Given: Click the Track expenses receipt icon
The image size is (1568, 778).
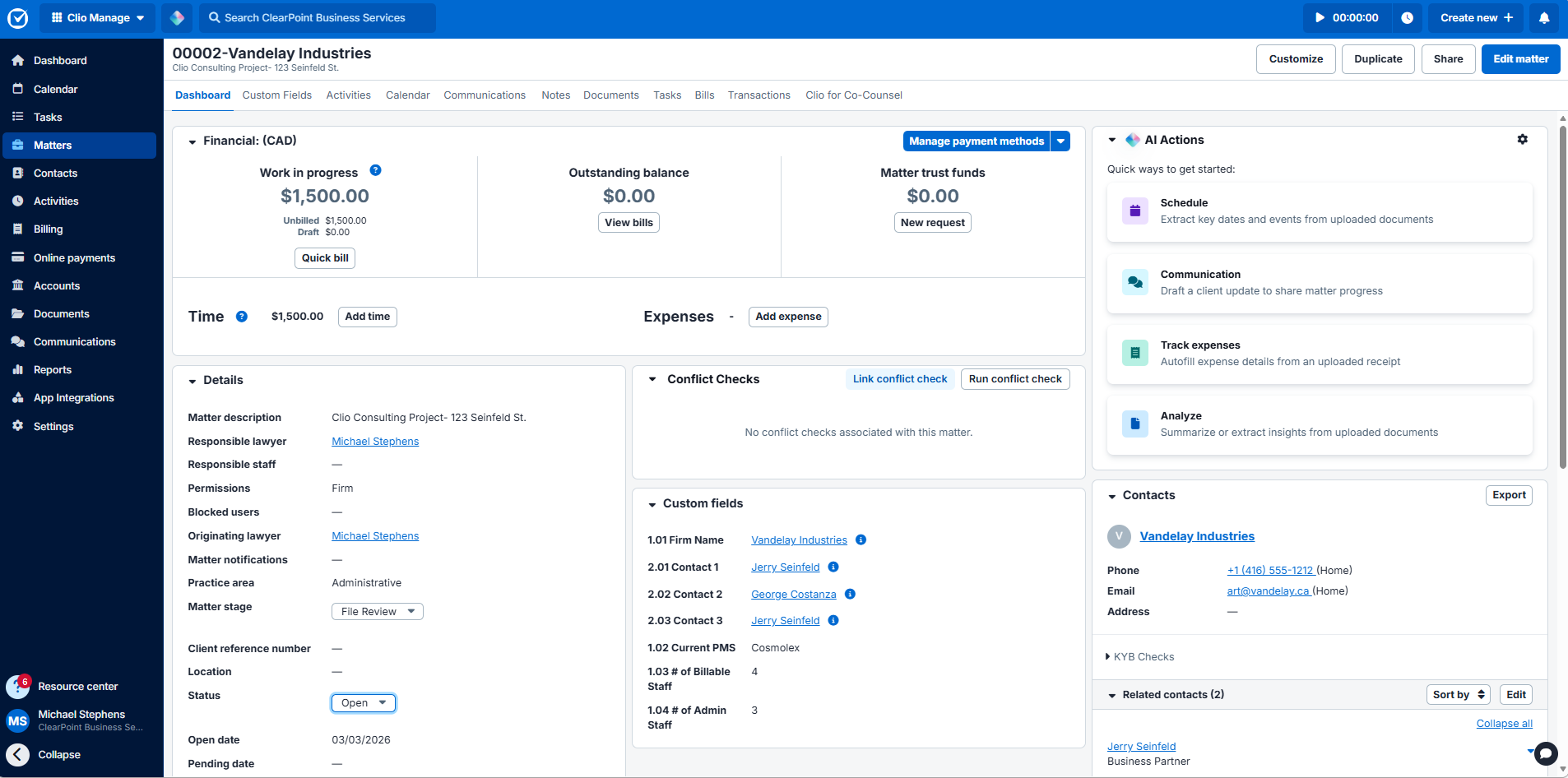Looking at the screenshot, I should coord(1135,353).
